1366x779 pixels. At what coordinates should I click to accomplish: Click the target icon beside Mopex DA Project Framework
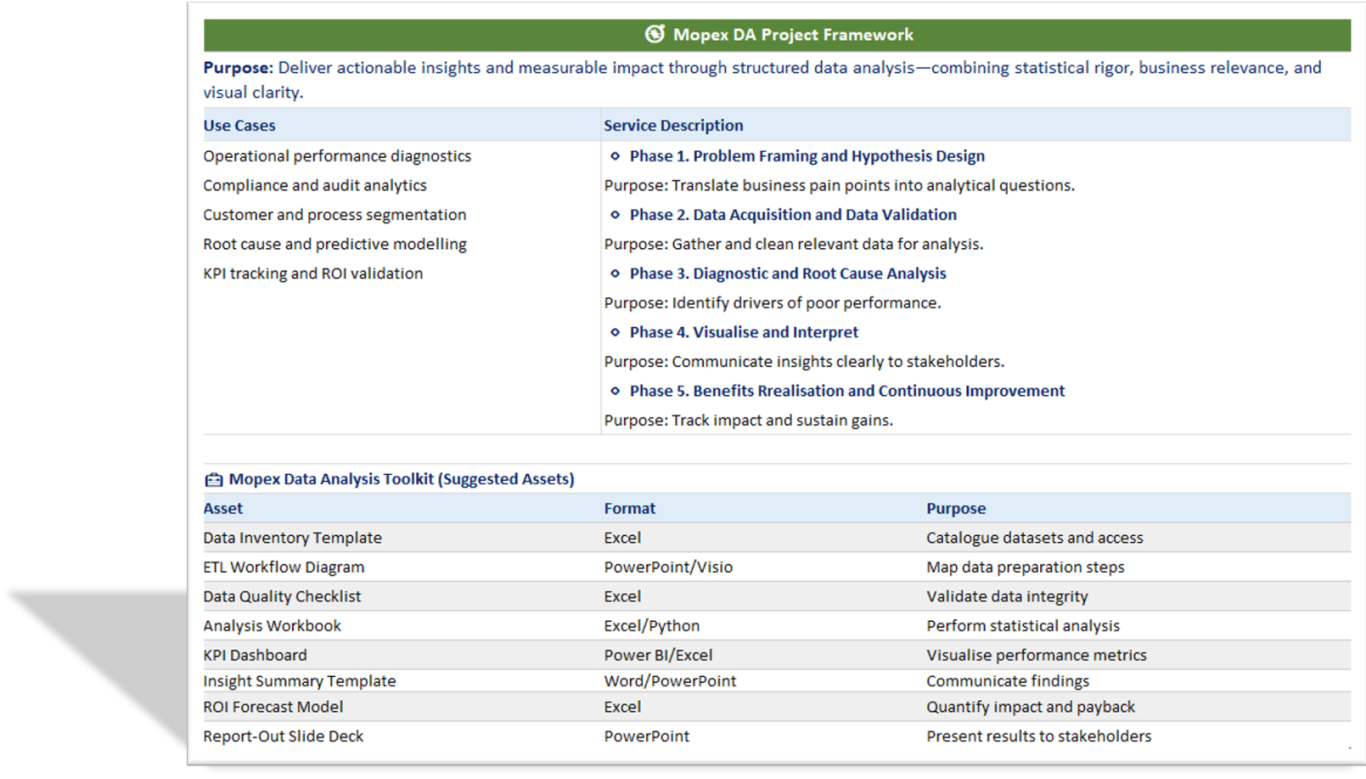[x=655, y=34]
